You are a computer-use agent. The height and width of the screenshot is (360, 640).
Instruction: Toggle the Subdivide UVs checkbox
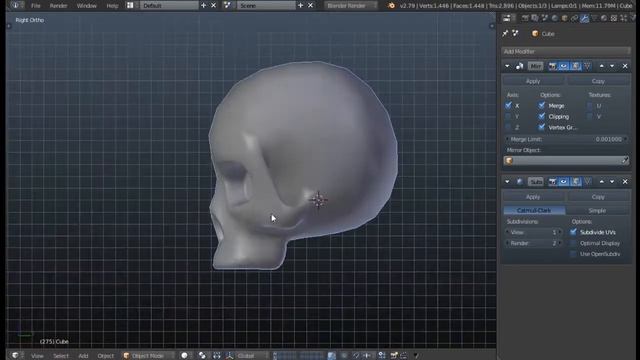point(573,232)
